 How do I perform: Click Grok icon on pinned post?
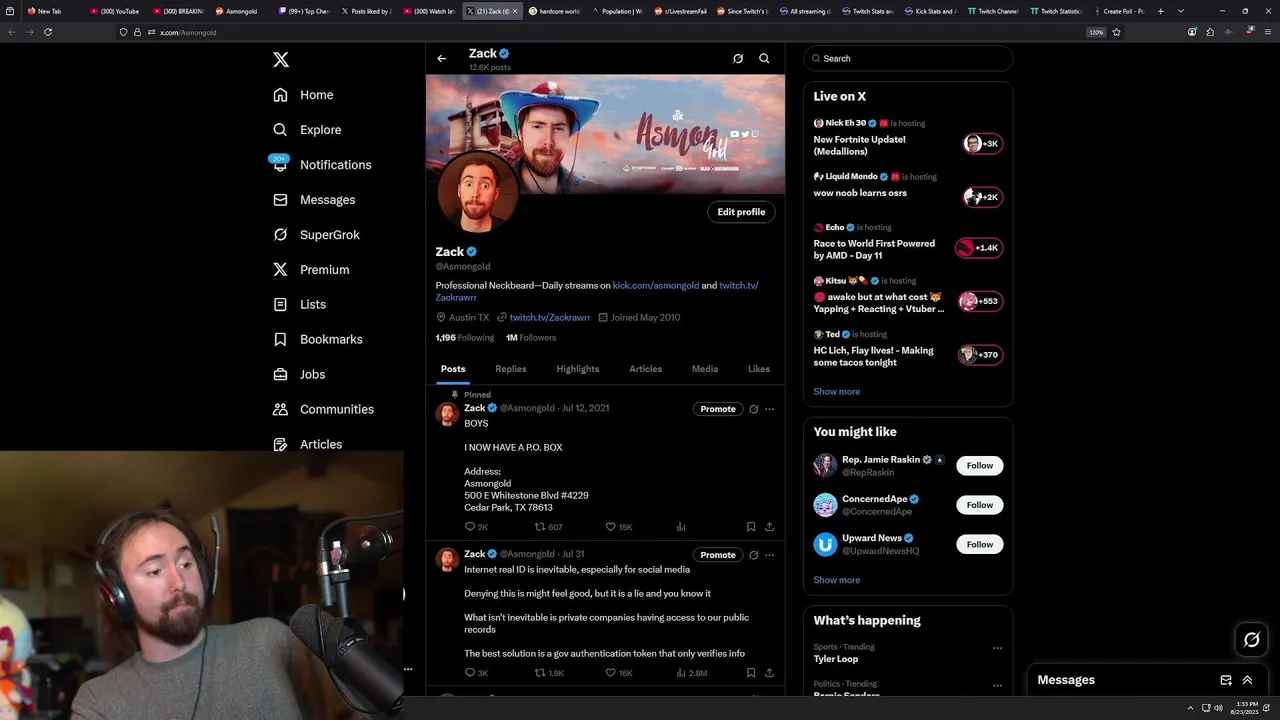pos(754,409)
